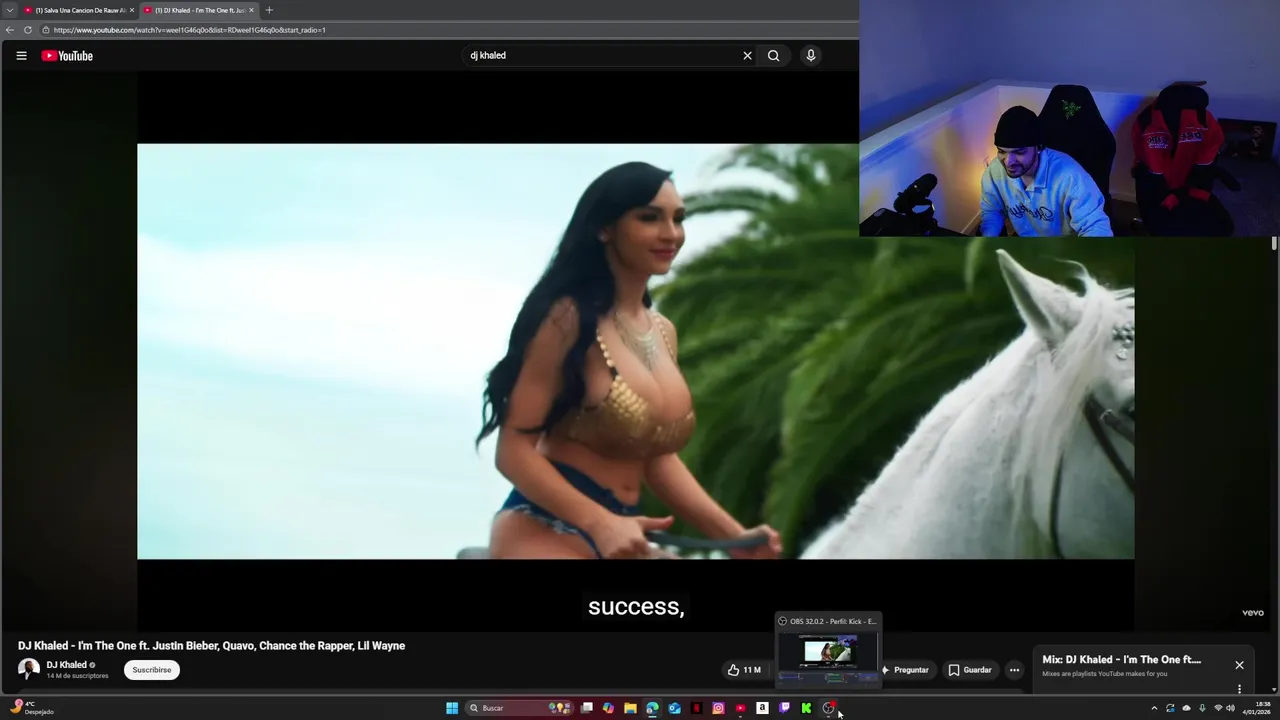Open the weather widget showing Despejado

click(30, 708)
